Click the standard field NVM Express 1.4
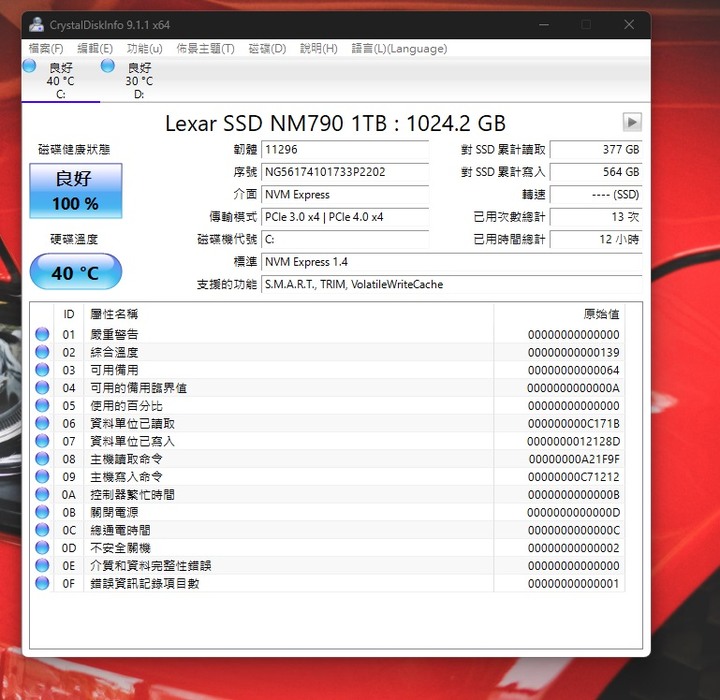This screenshot has width=720, height=700. click(451, 262)
